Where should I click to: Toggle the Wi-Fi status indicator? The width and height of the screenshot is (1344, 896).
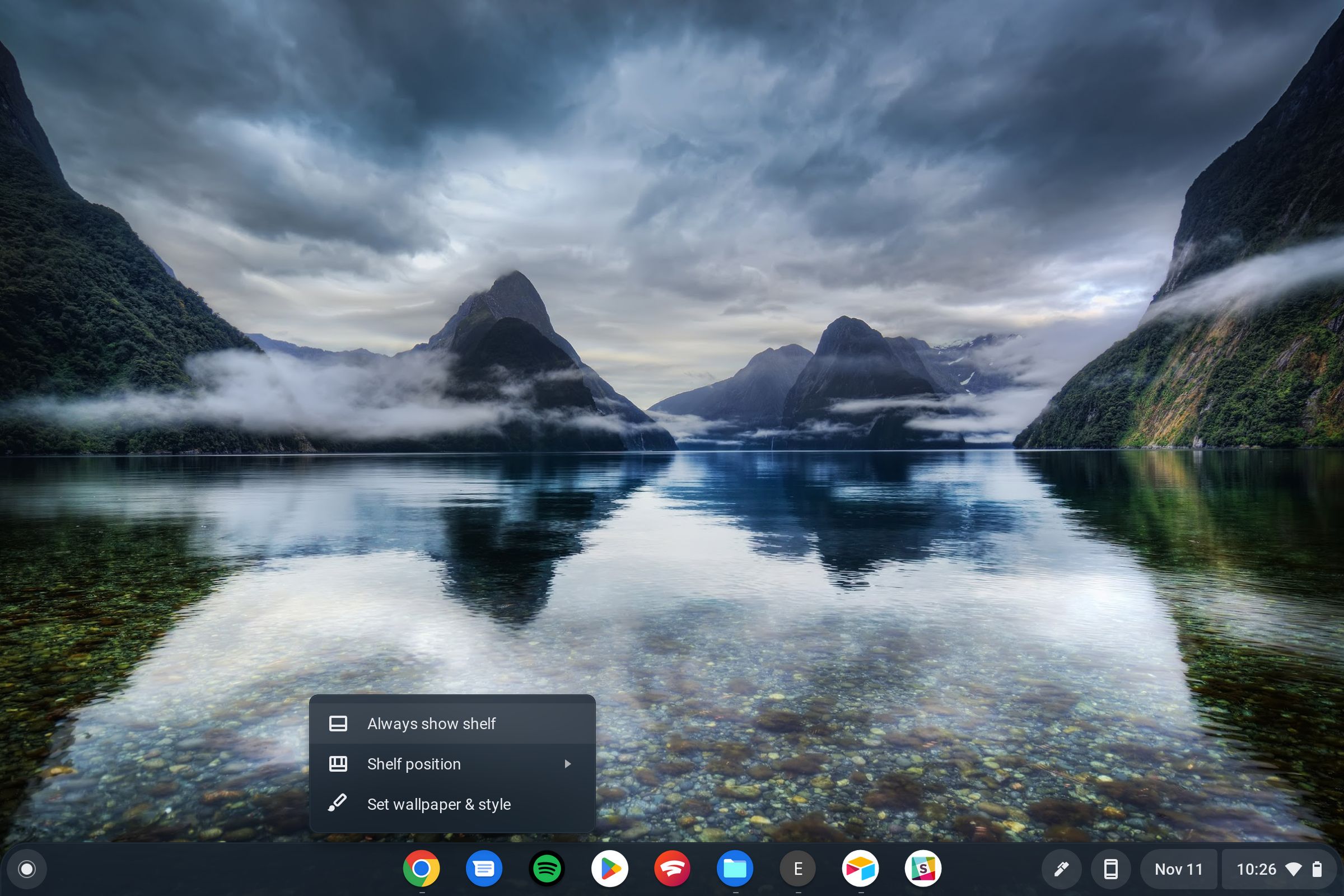coord(1294,869)
